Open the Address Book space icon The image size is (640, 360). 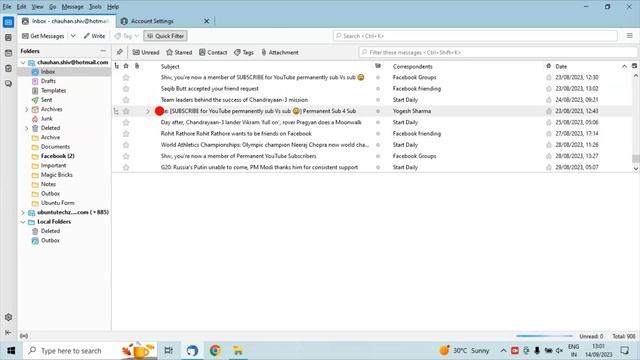8,38
